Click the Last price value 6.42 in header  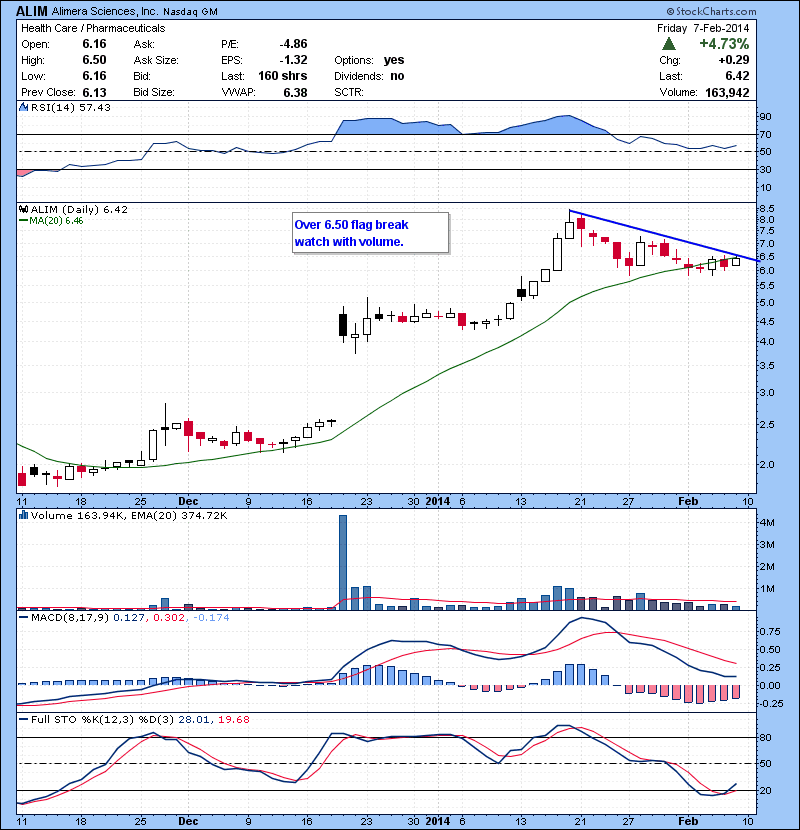tap(737, 76)
